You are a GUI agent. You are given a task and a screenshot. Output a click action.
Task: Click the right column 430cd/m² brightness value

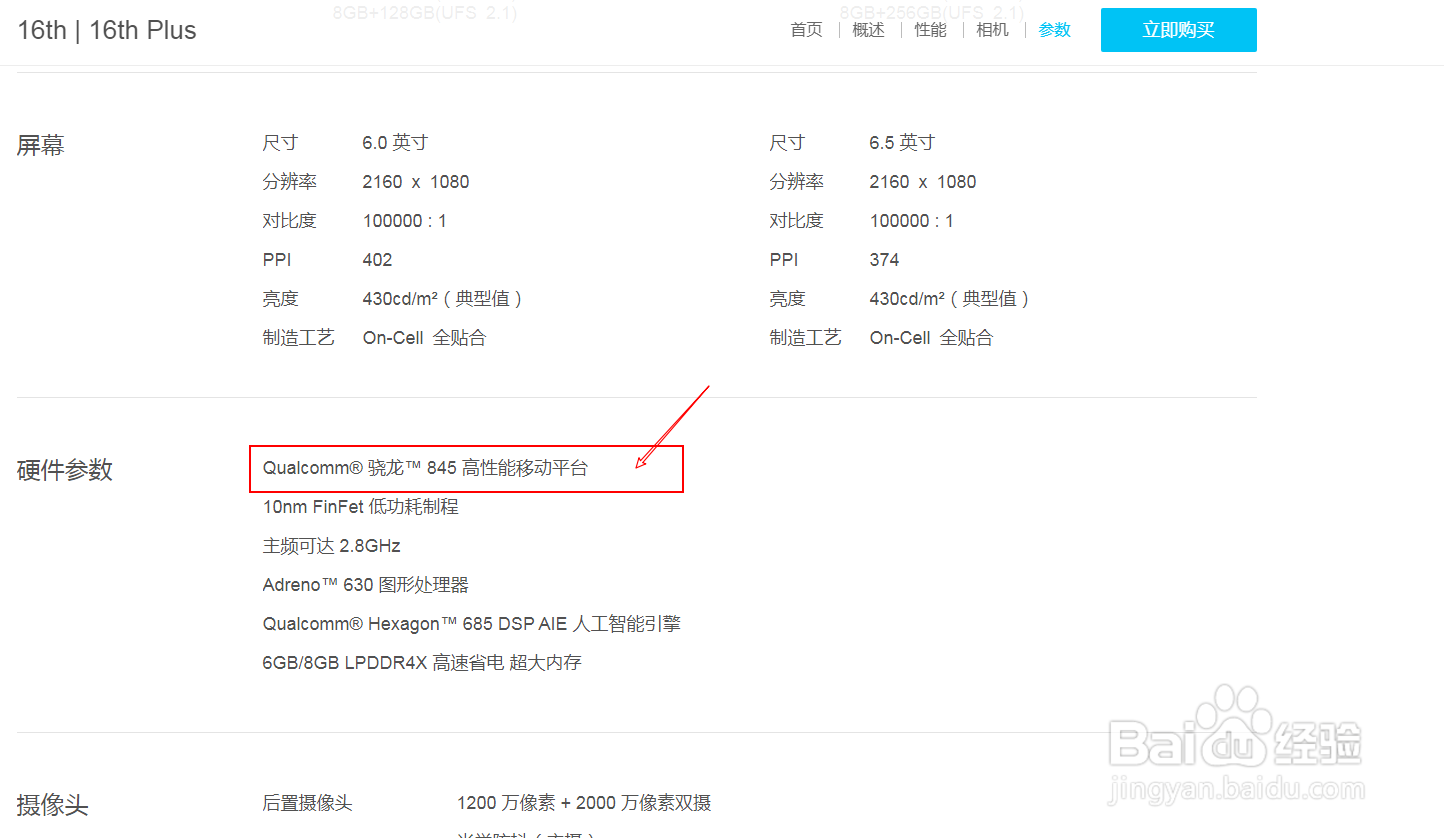[950, 299]
